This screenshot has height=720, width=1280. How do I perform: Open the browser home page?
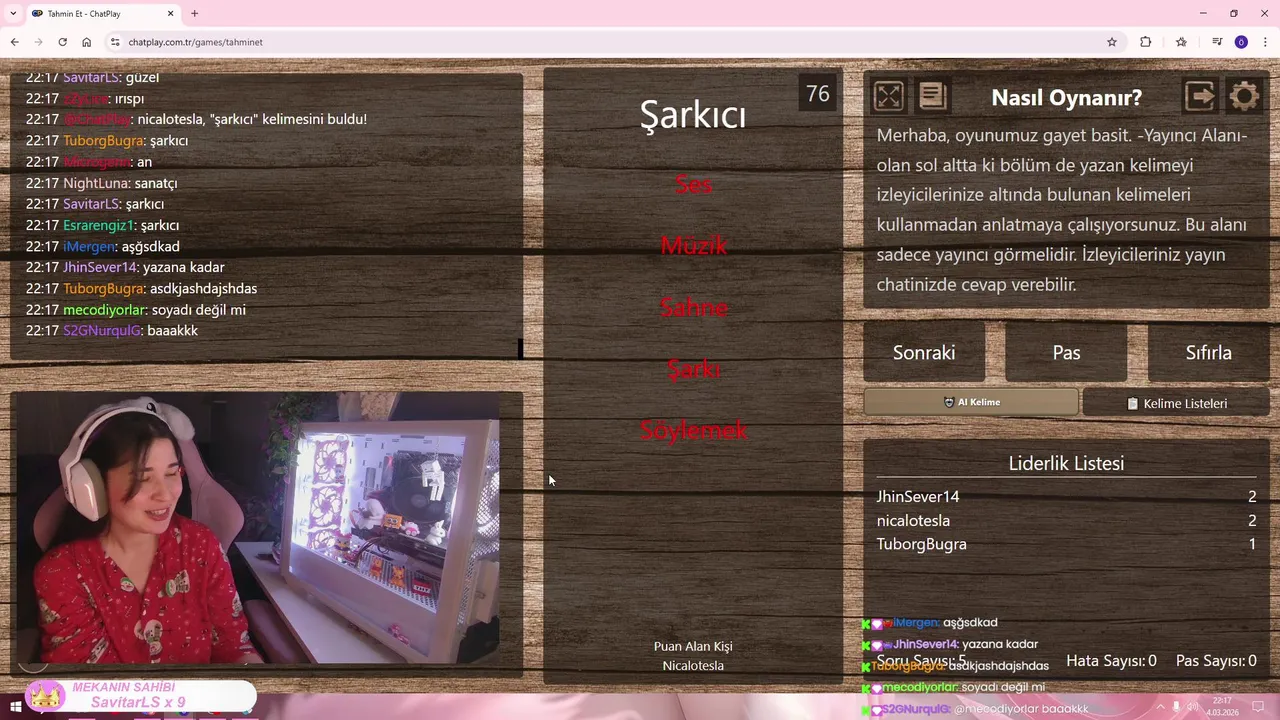click(87, 42)
